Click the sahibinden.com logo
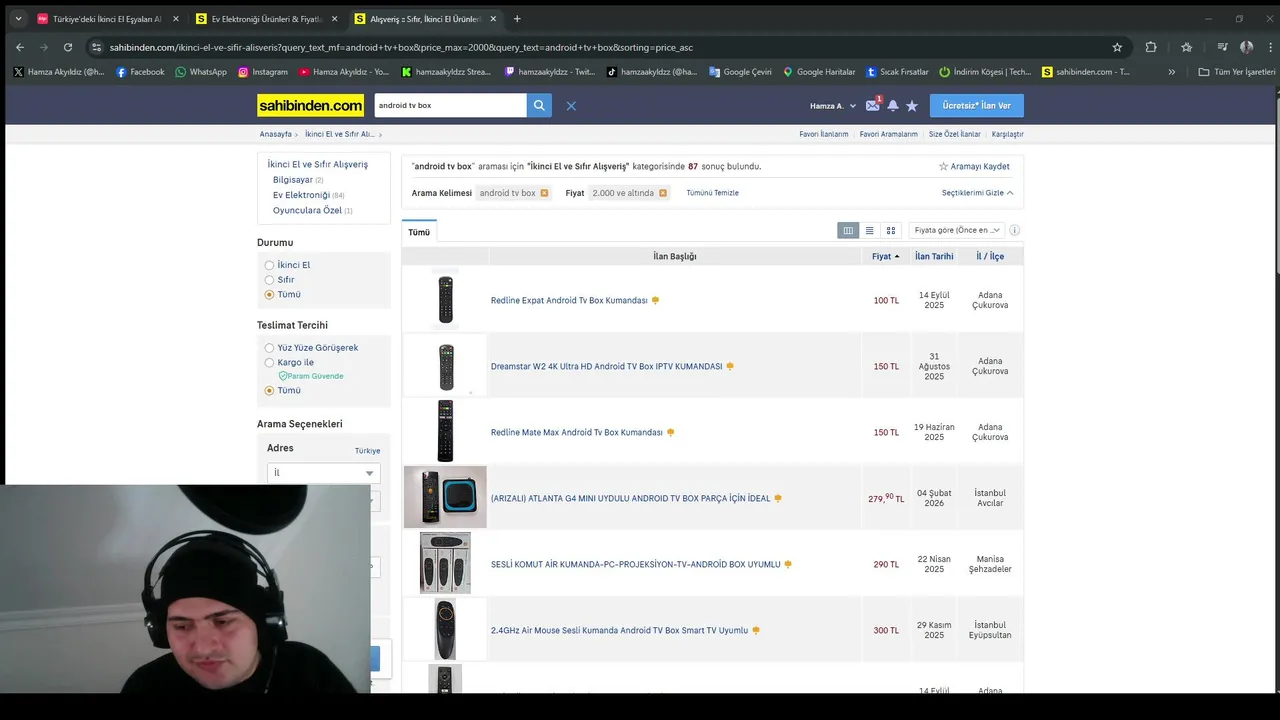Screen dimensions: 1280x720 pyautogui.click(x=310, y=105)
